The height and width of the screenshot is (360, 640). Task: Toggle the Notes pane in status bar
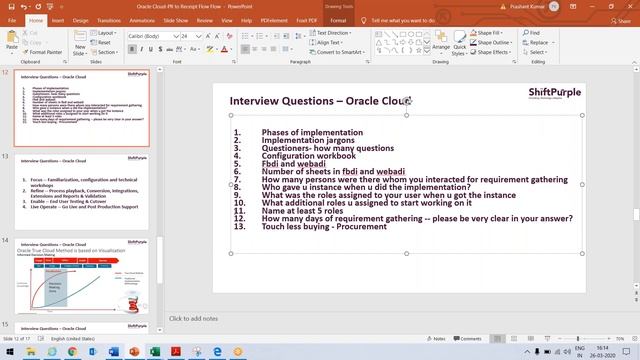pos(436,339)
